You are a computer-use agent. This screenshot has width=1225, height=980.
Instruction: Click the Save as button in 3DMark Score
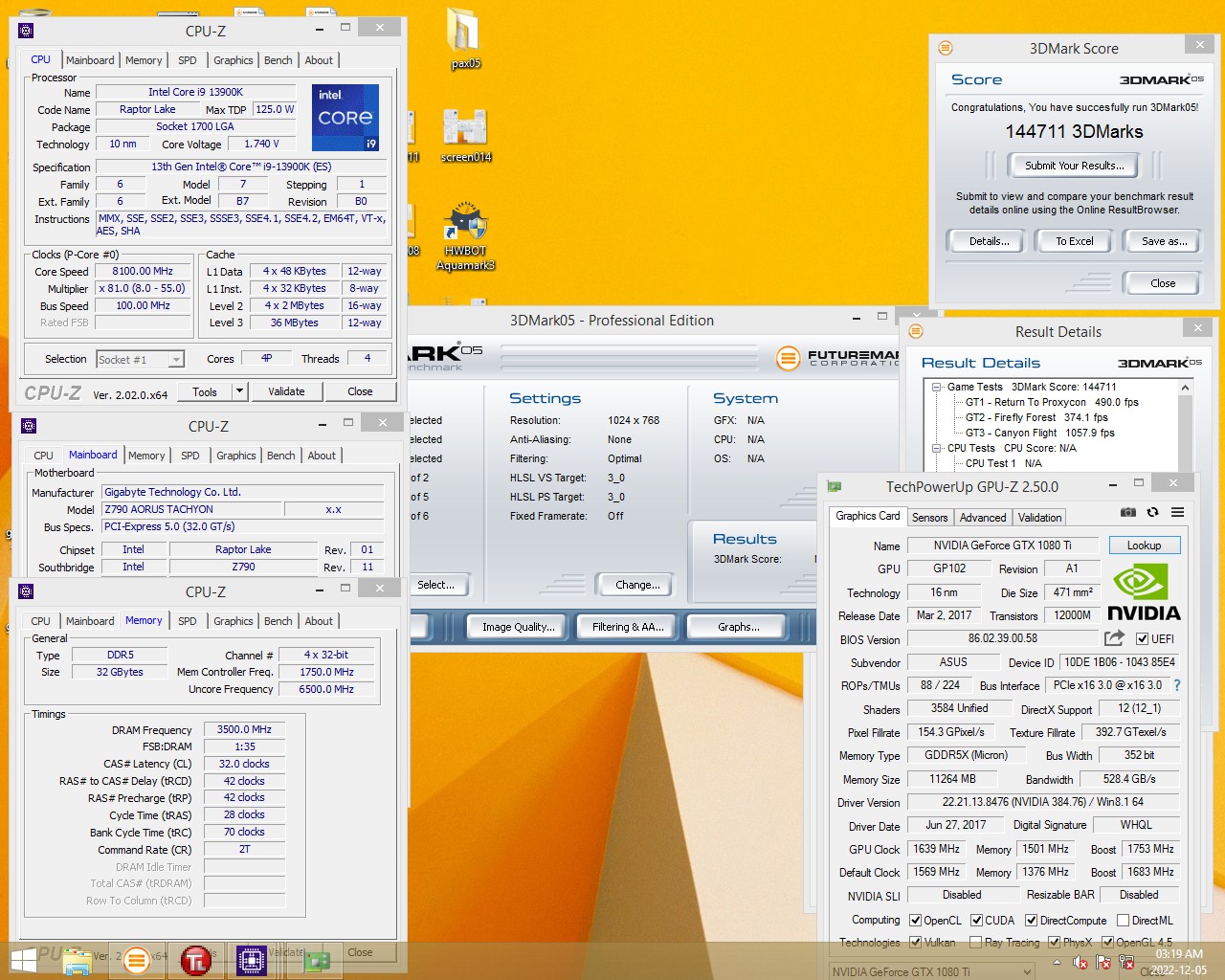[x=1164, y=241]
